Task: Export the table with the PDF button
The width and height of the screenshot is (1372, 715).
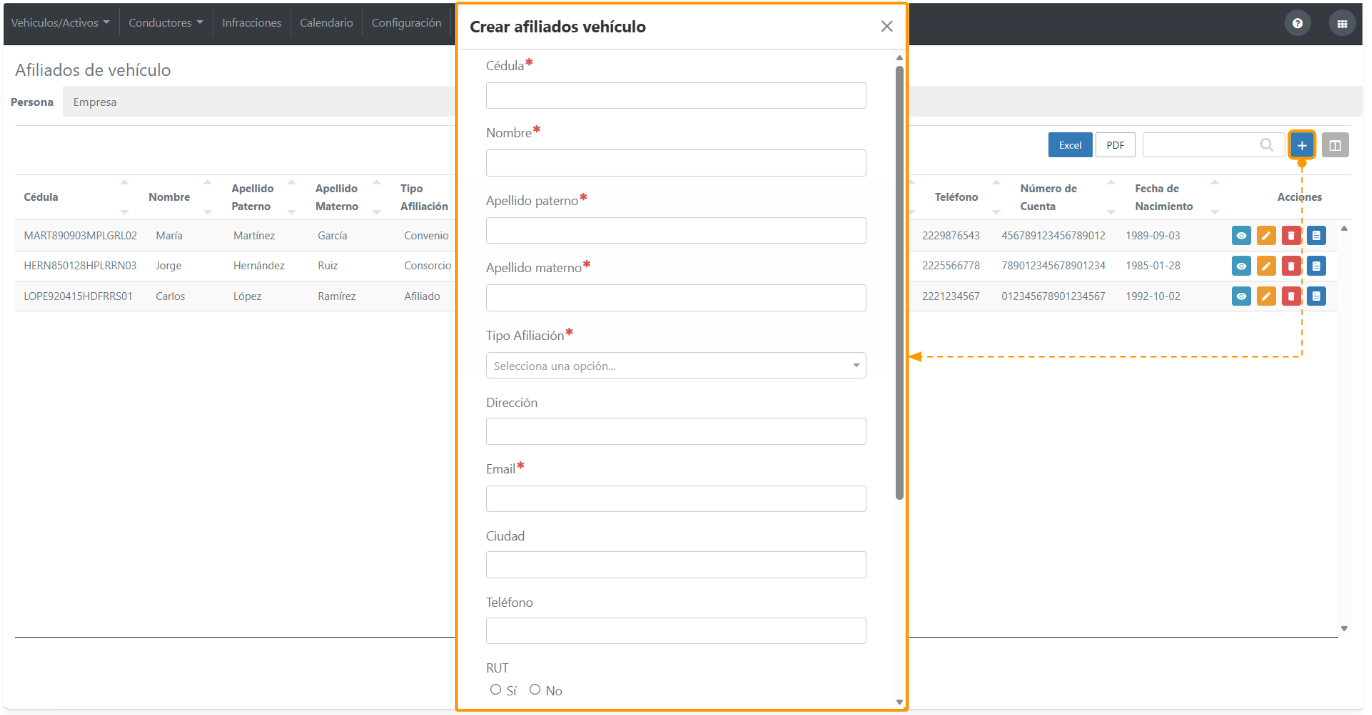Action: pos(1115,145)
